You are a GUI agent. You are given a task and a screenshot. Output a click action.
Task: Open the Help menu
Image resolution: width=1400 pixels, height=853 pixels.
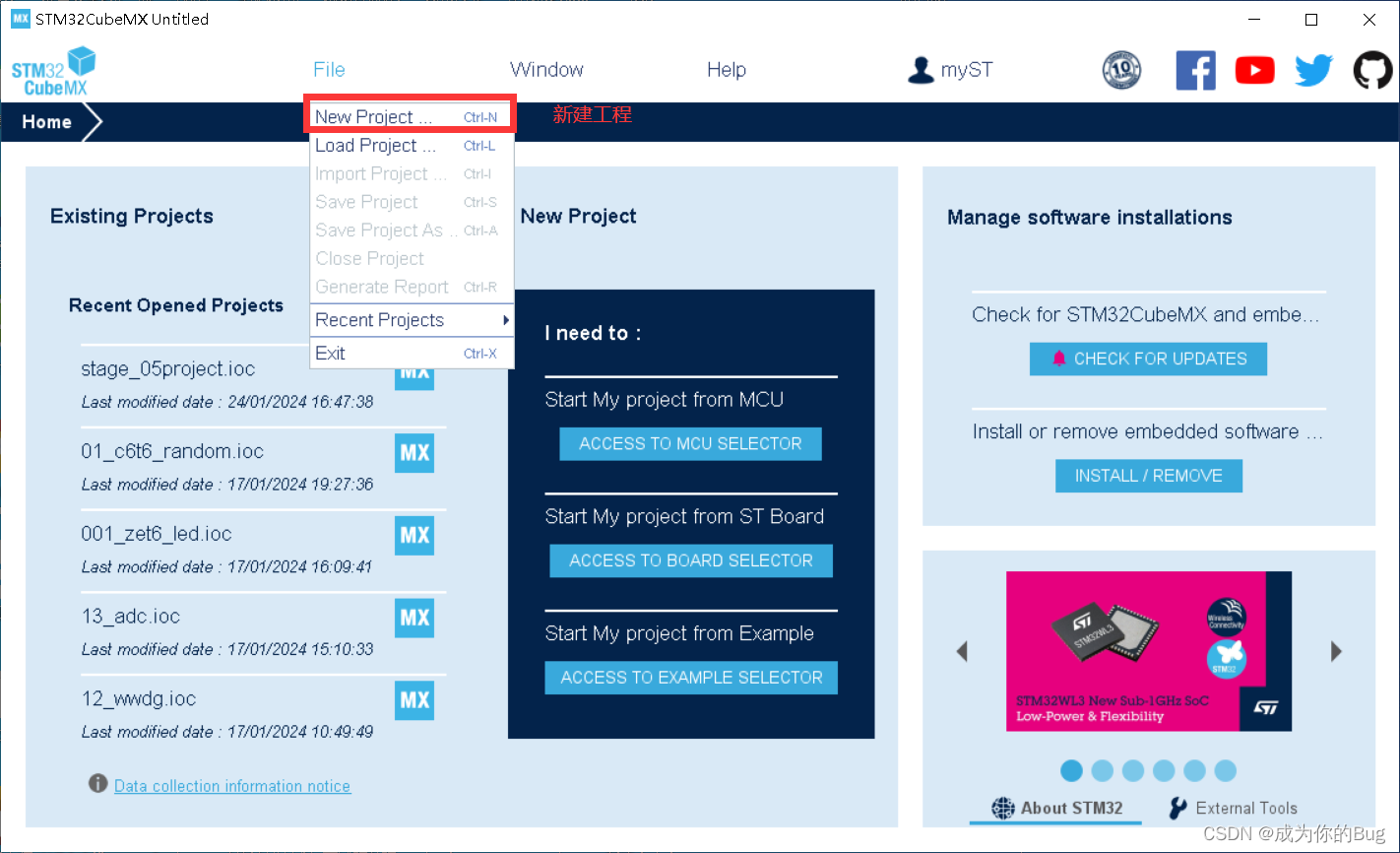[x=727, y=70]
